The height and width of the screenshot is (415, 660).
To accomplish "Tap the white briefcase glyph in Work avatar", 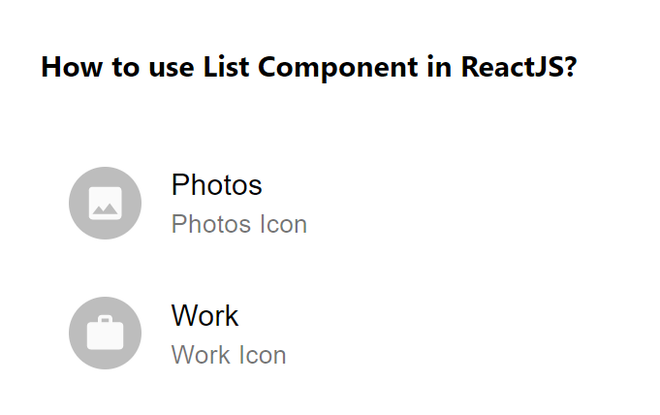I will 105,335.
